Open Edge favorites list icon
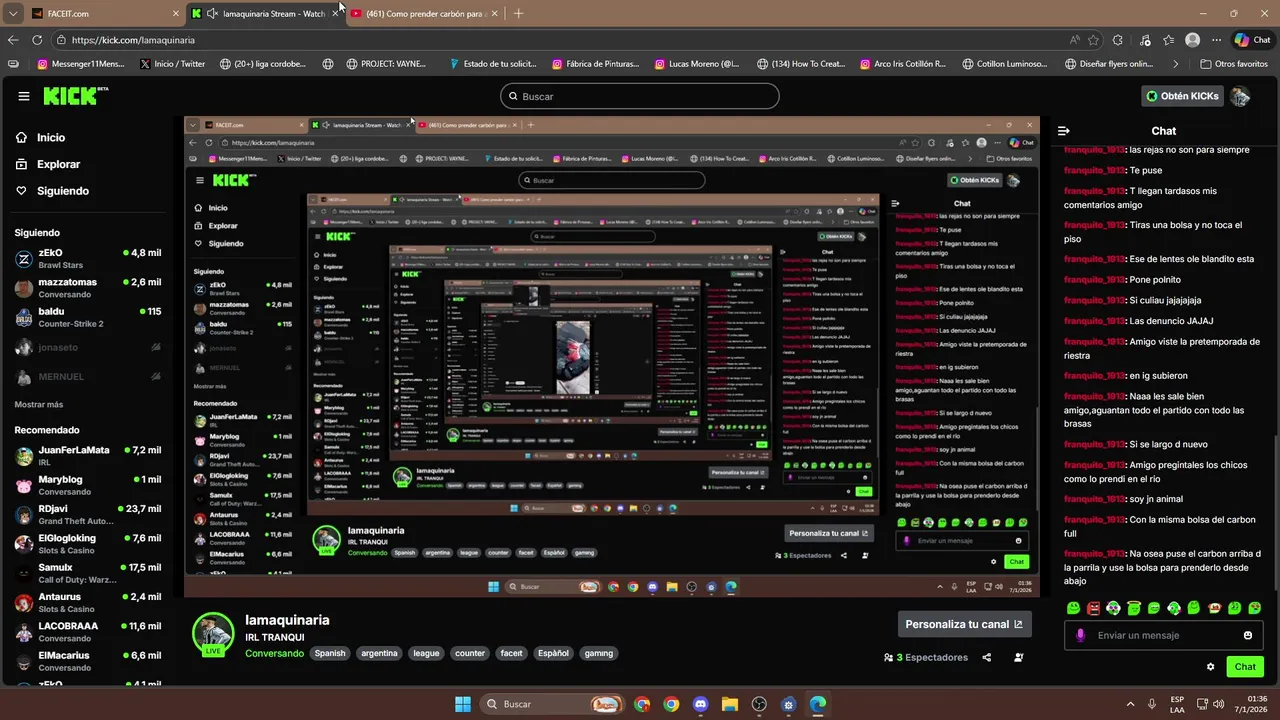The image size is (1280, 720). click(1169, 40)
